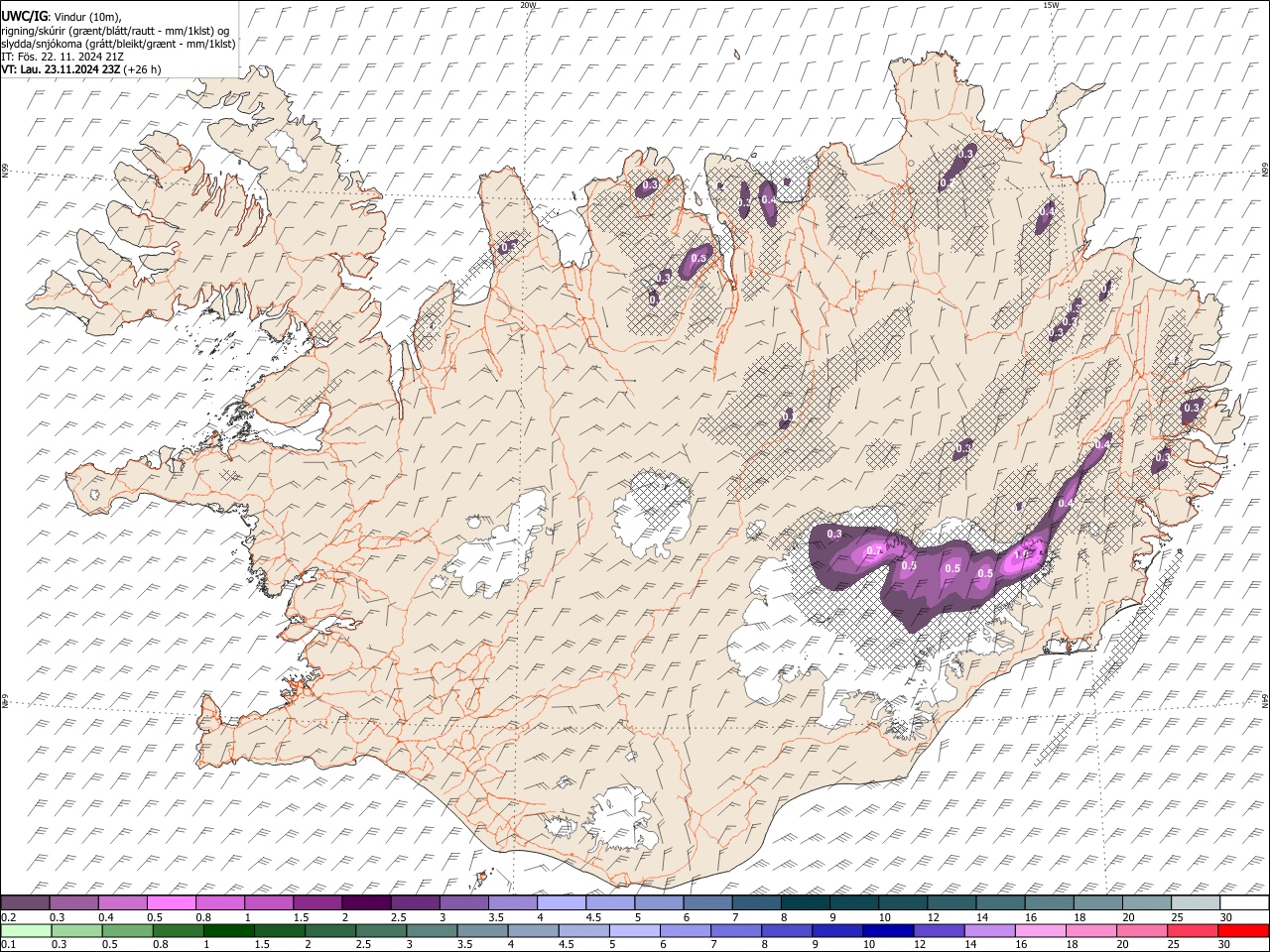Click the '0.1' label in the bottom legend row
Image resolution: width=1270 pixels, height=952 pixels.
pyautogui.click(x=8, y=944)
